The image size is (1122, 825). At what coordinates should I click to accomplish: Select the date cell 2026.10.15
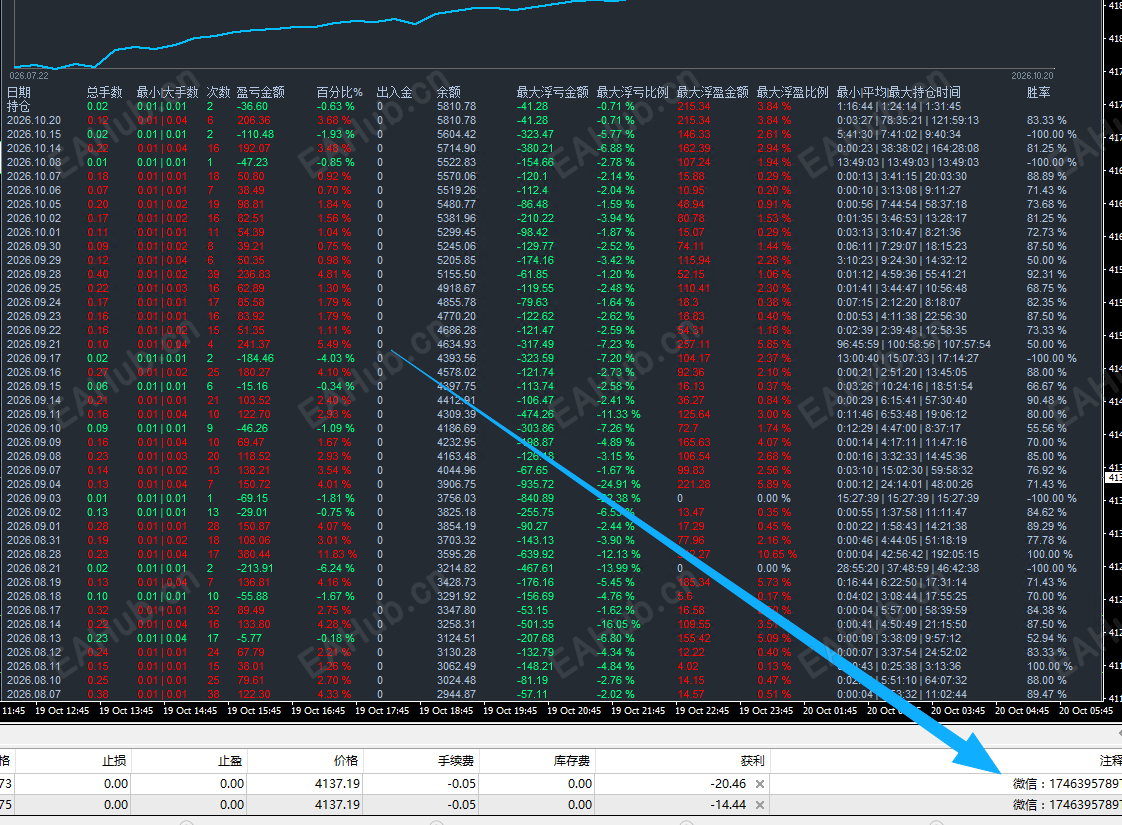[x=34, y=135]
